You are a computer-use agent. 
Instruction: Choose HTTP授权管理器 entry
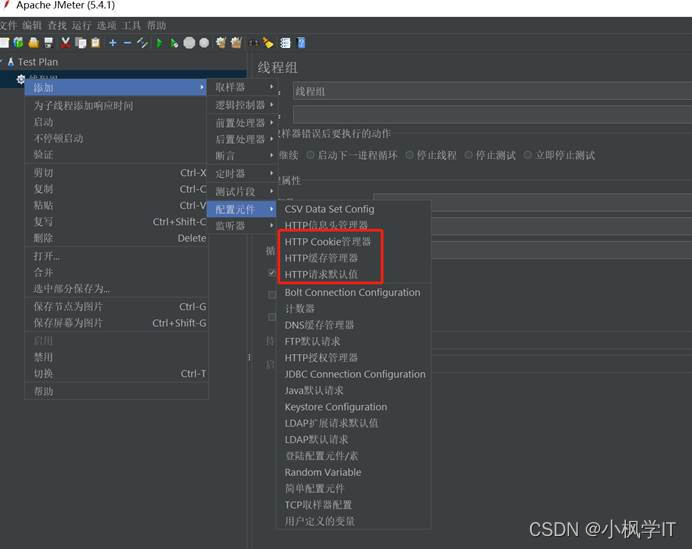click(x=354, y=358)
